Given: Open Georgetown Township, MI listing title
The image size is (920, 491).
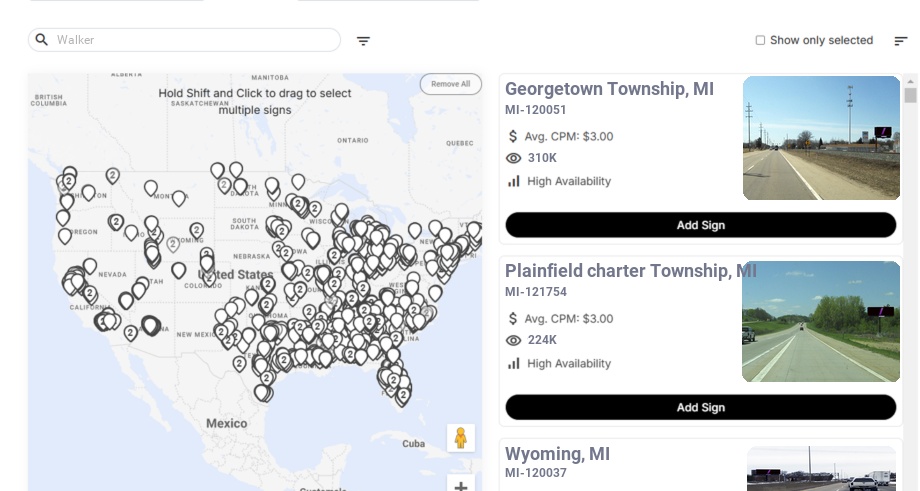Looking at the screenshot, I should (609, 89).
